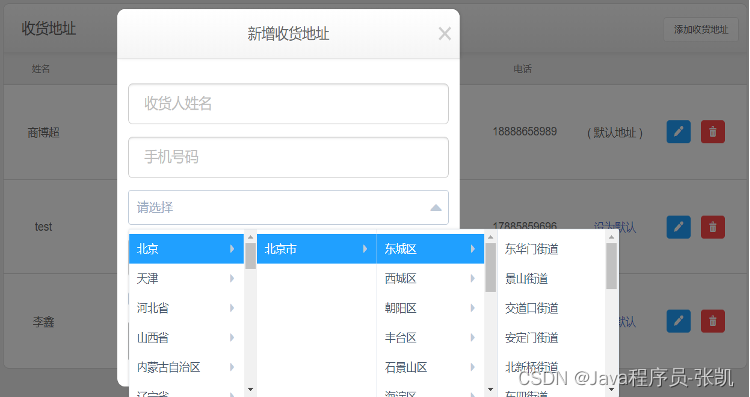Expand arrow next to 山西省
This screenshot has width=750, height=397.
pyautogui.click(x=232, y=338)
